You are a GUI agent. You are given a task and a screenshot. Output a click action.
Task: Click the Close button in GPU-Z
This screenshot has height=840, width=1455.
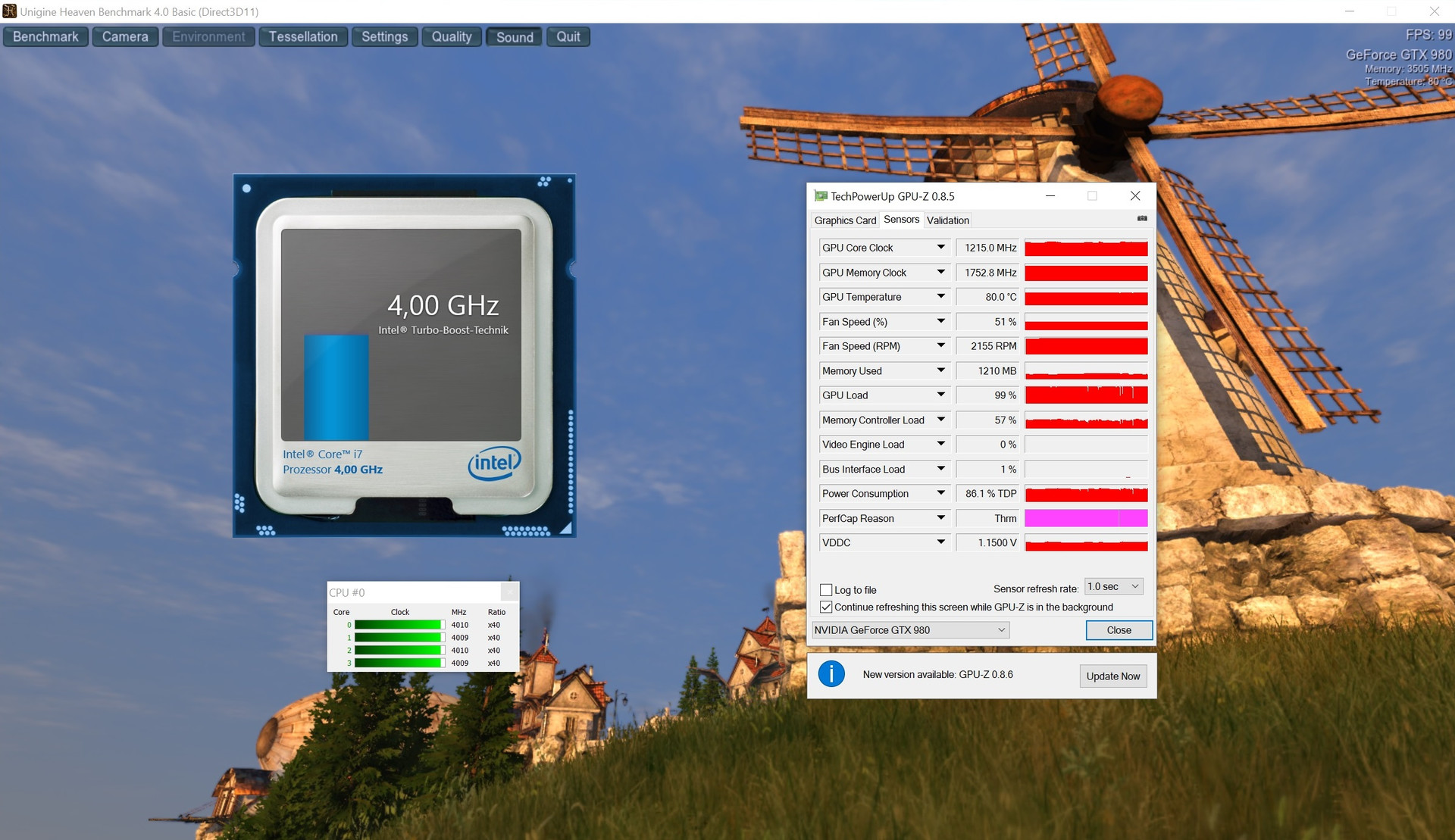click(x=1119, y=630)
